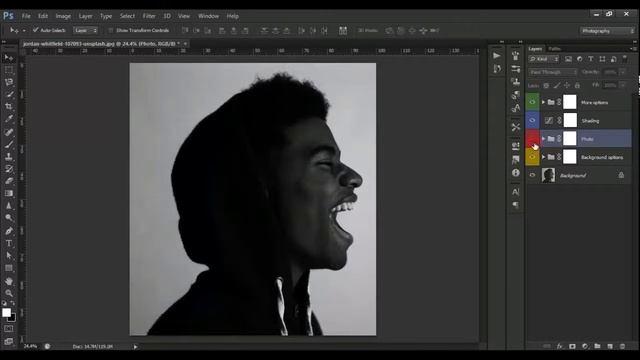640x360 pixels.
Task: Hide the Background layer
Action: click(x=532, y=175)
